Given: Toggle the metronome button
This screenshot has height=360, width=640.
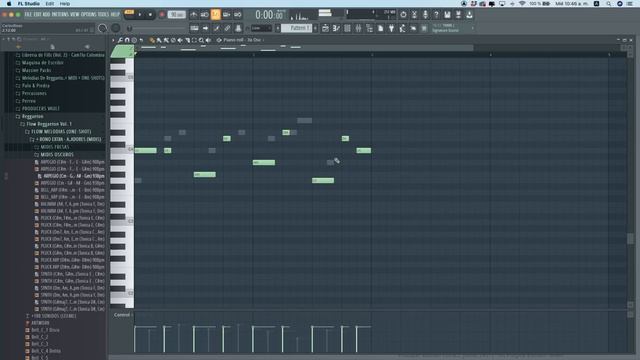Looking at the screenshot, I should pos(194,15).
